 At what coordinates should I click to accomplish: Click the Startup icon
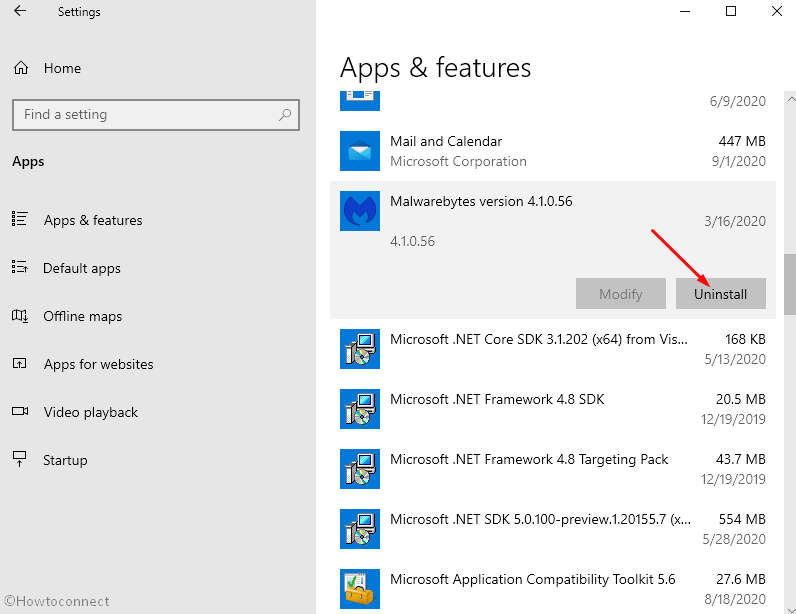[x=20, y=459]
